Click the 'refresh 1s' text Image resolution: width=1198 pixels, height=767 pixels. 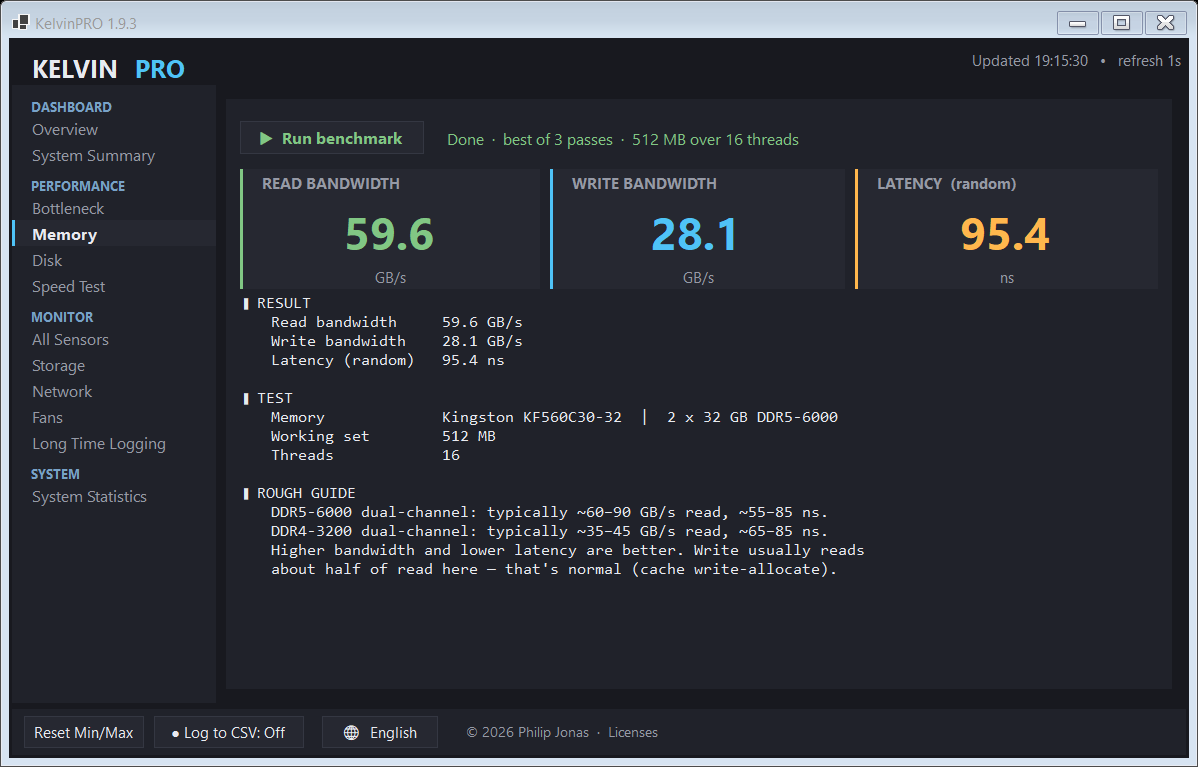(1149, 61)
